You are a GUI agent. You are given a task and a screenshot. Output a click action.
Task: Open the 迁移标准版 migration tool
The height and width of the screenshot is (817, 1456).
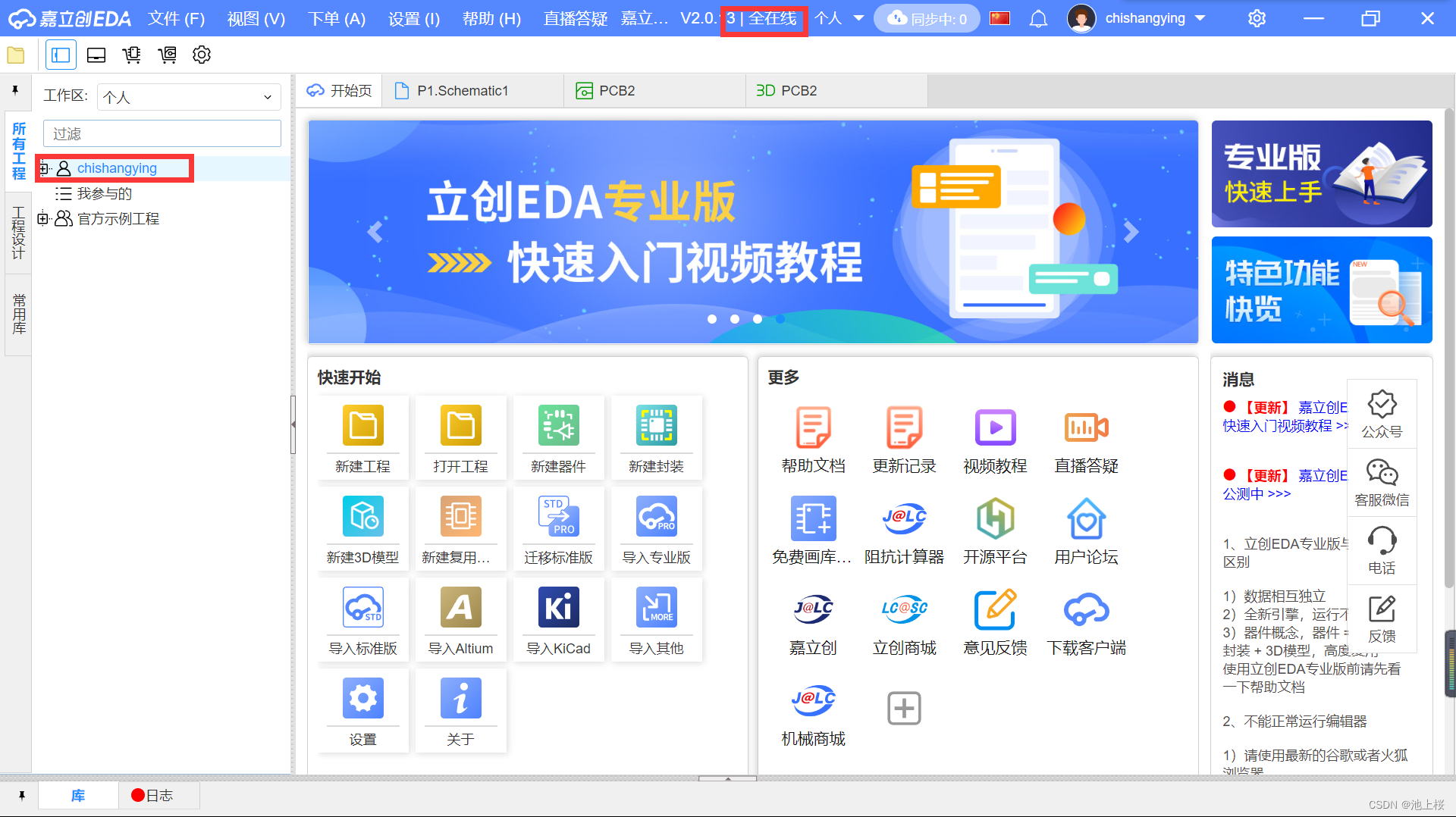point(558,529)
